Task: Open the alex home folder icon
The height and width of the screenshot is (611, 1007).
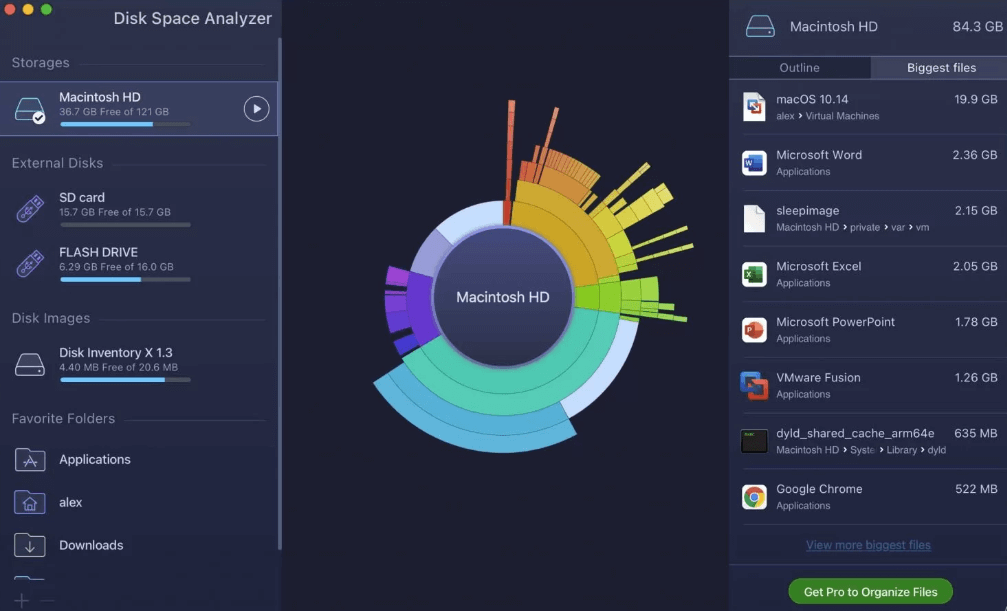Action: (x=28, y=502)
